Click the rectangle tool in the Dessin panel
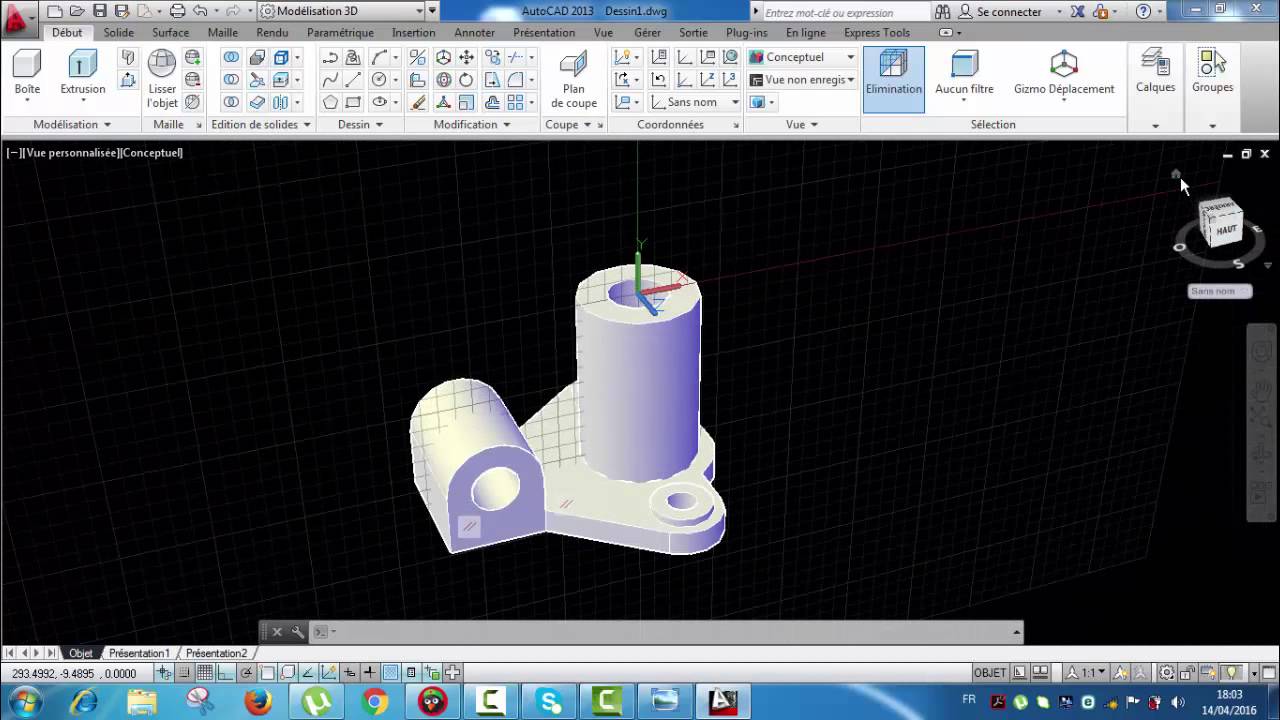 click(354, 102)
